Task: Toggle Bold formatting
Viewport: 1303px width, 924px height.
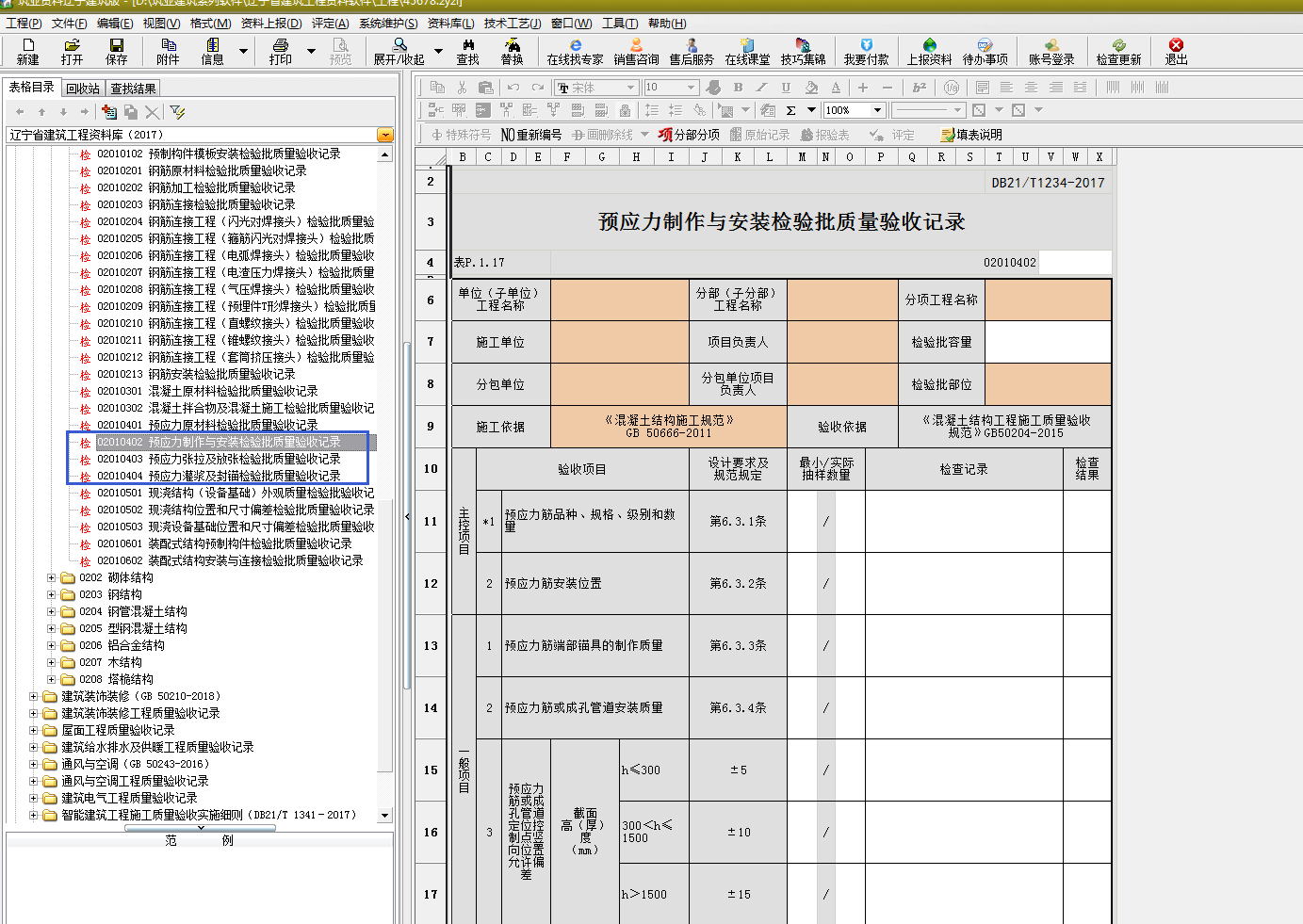Action: tap(738, 88)
